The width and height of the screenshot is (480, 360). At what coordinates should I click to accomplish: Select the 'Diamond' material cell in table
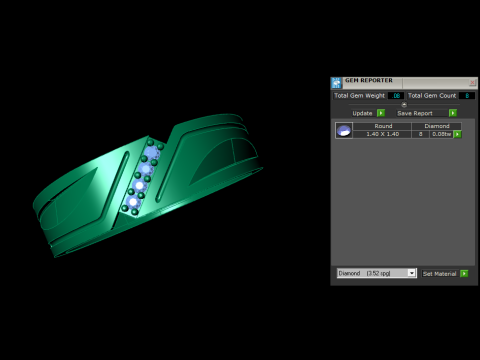[x=437, y=126]
